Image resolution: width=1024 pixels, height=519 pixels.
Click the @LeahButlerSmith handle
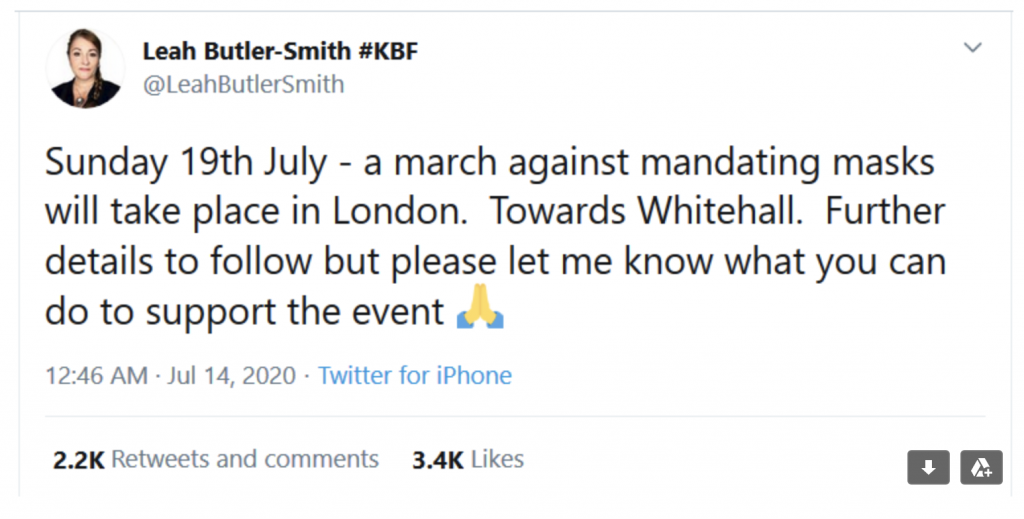(243, 85)
